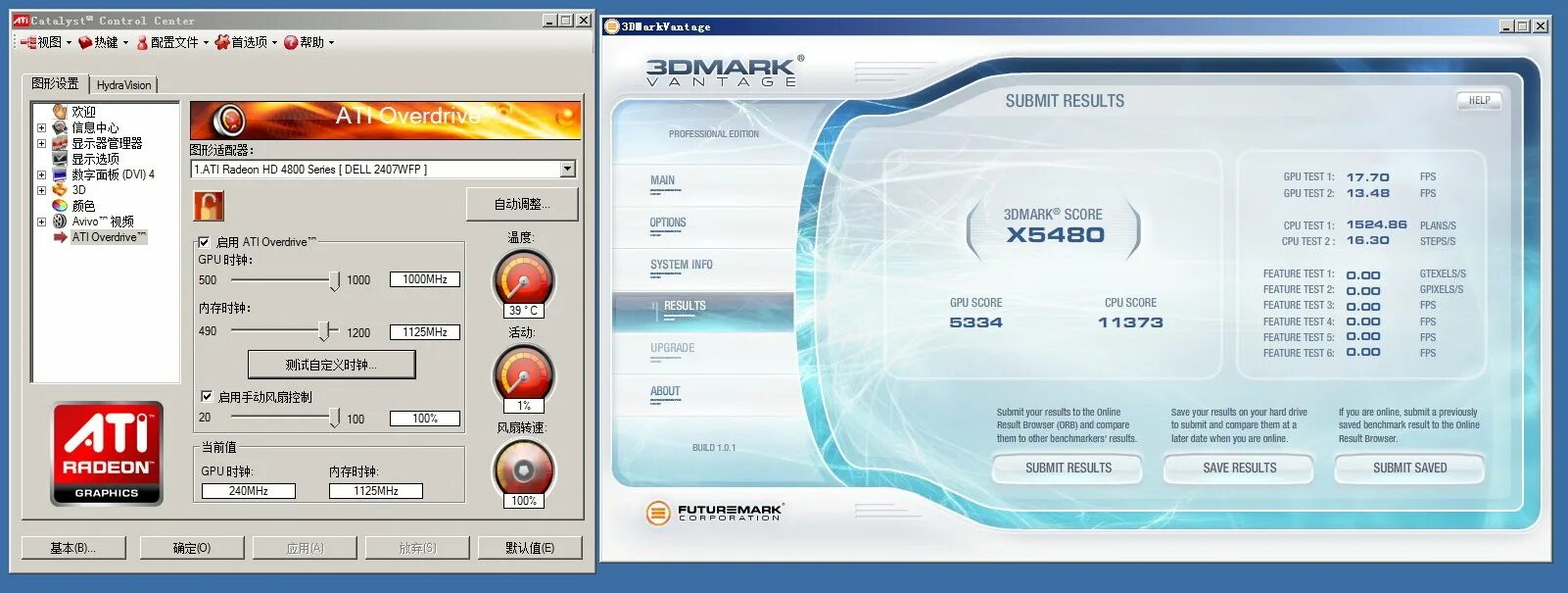
Task: Click the 自动调整 button
Action: [x=522, y=204]
